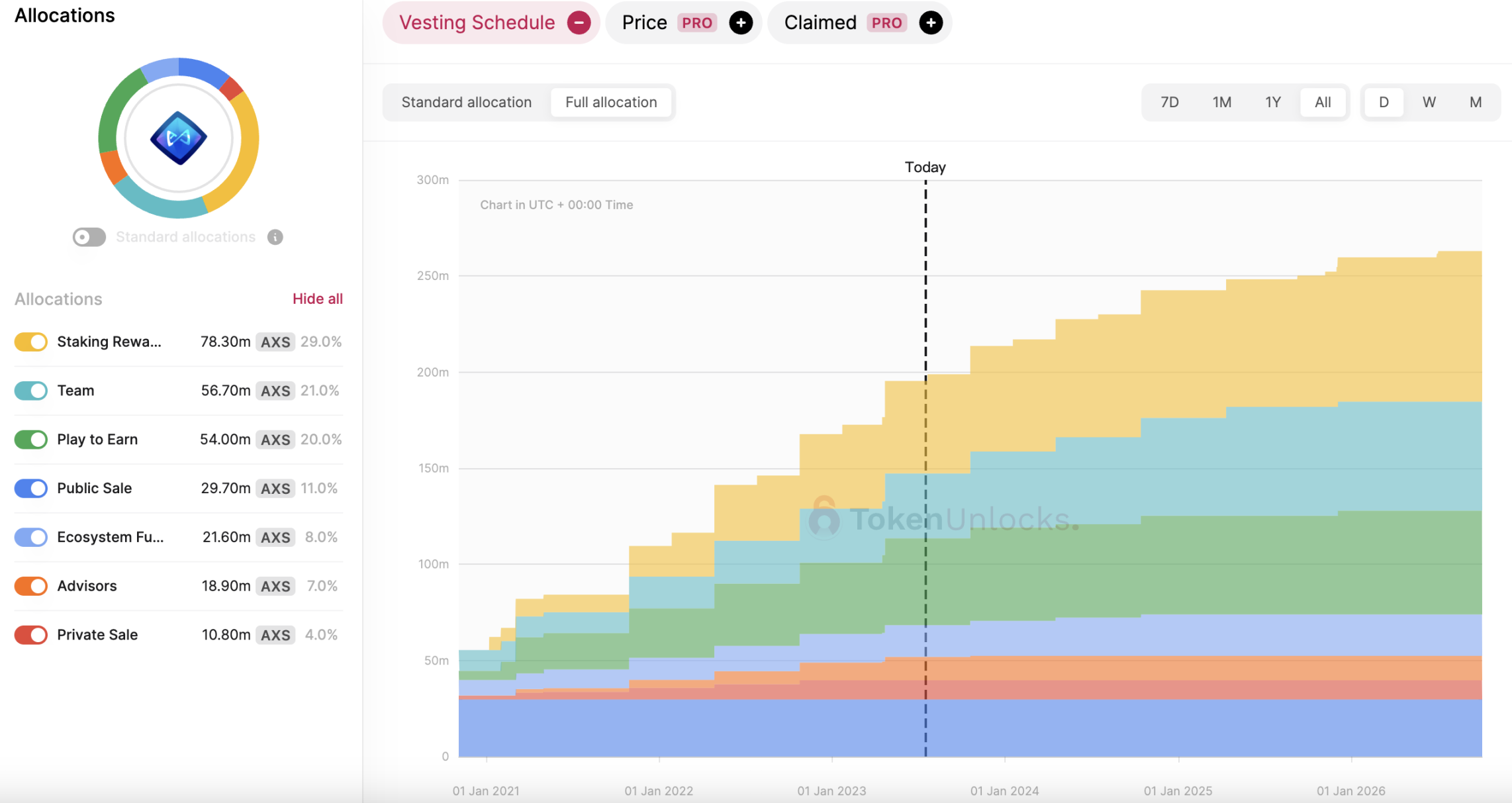
Task: Select the Standard allocation tab
Action: click(x=466, y=101)
